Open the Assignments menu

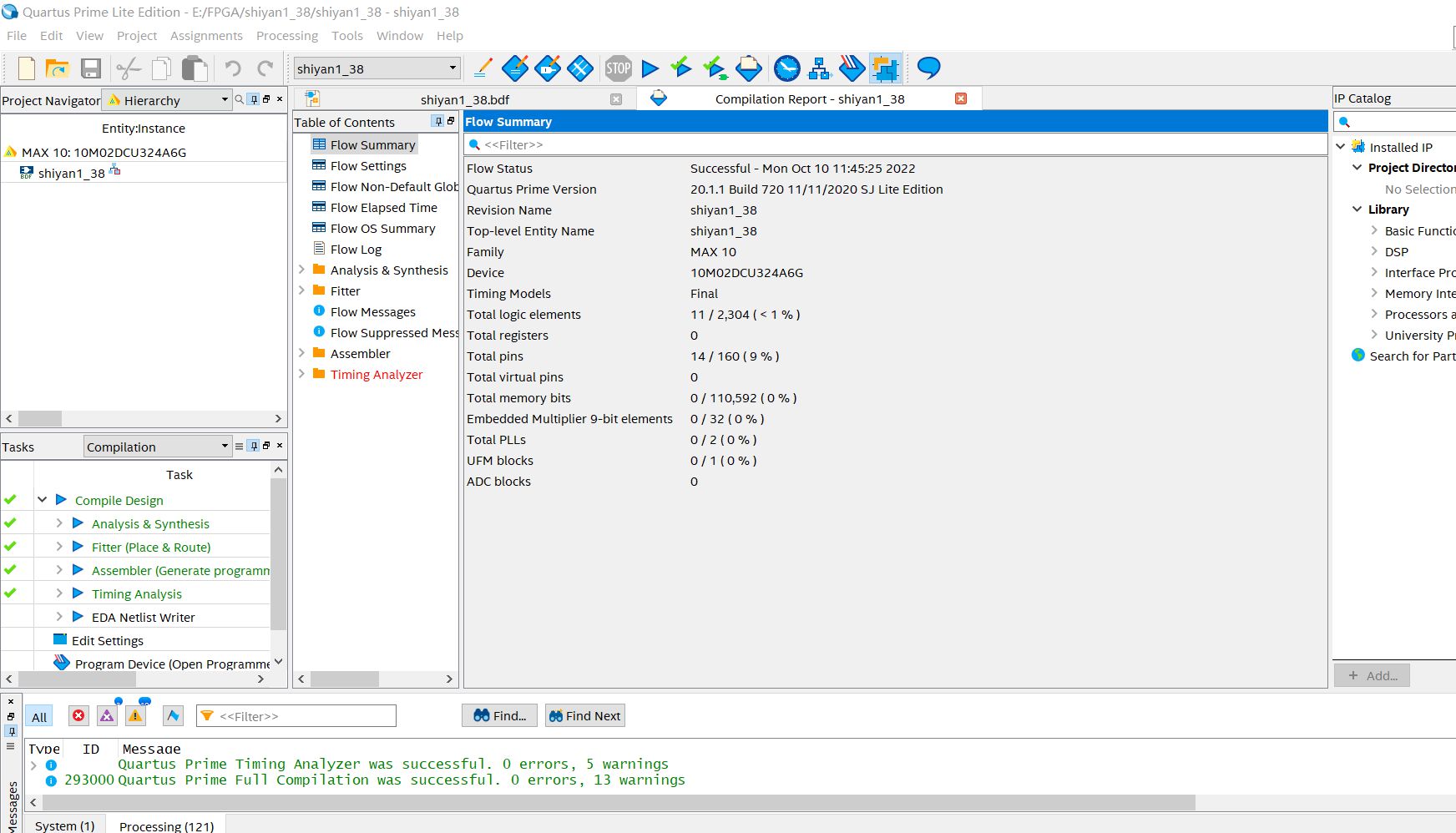[206, 36]
